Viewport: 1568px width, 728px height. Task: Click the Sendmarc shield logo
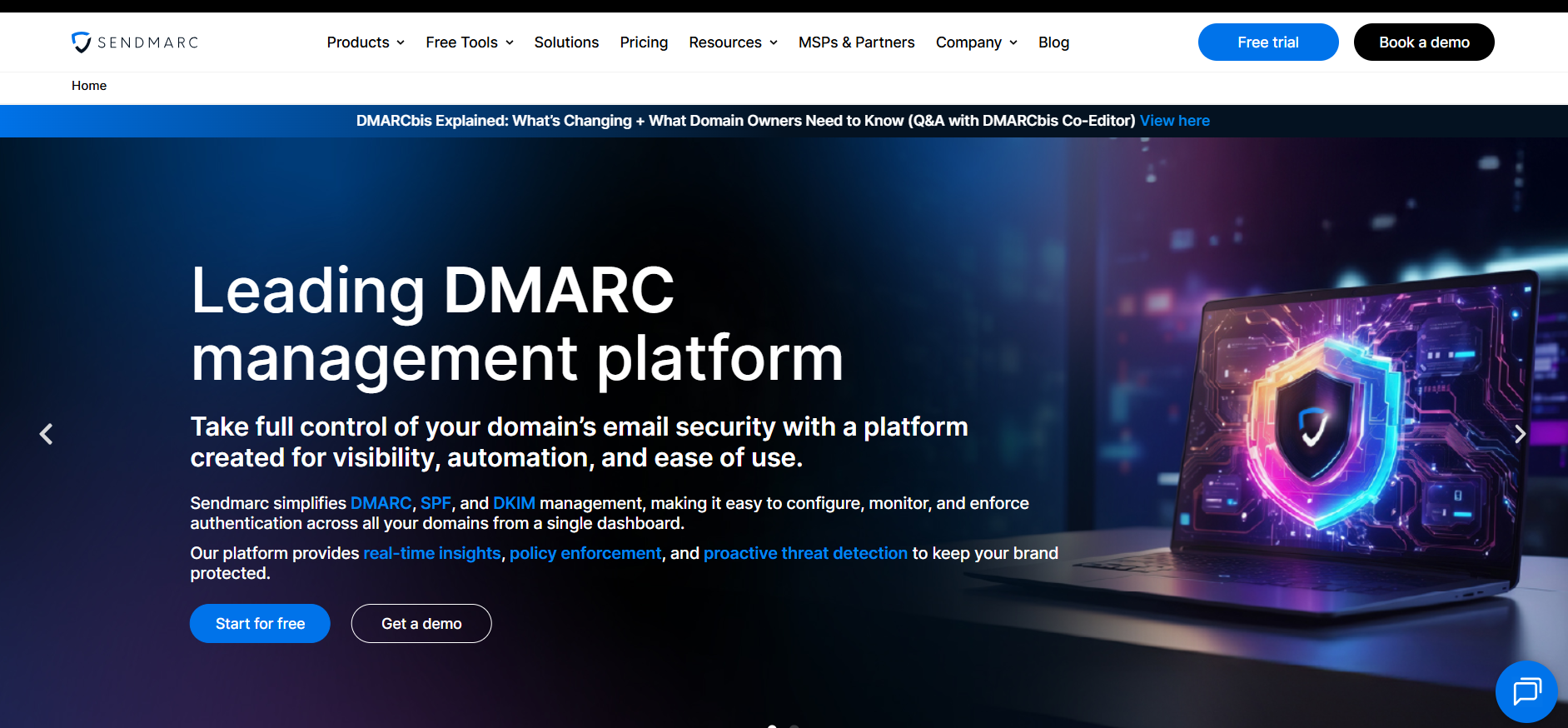pos(82,42)
